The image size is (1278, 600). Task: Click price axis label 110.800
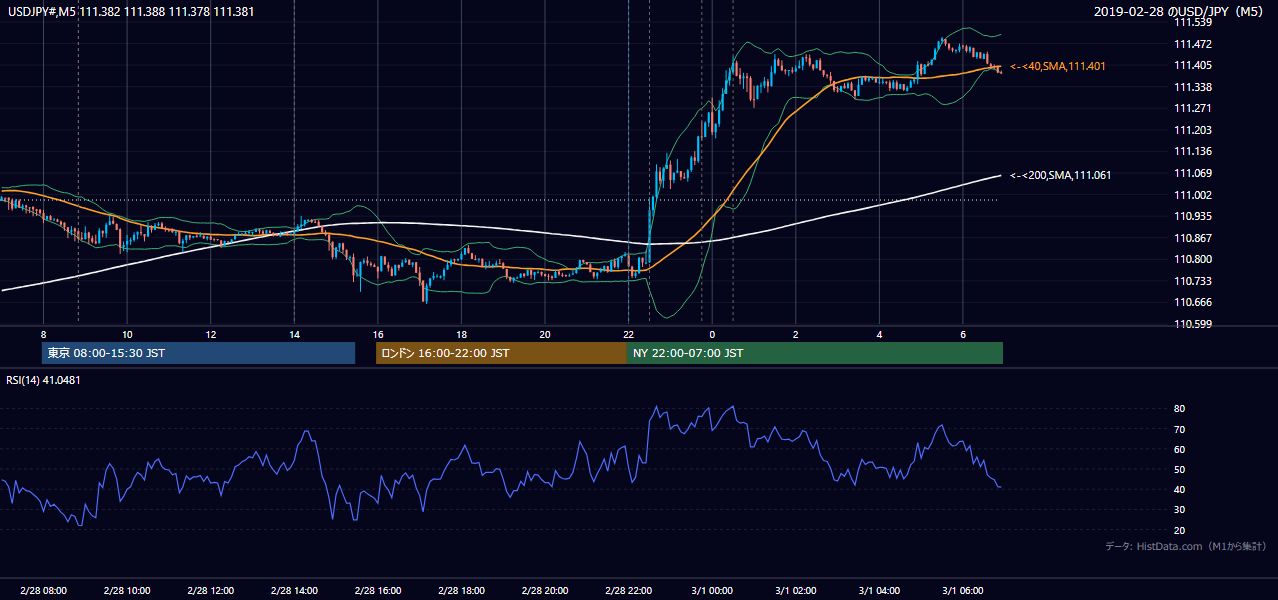[1194, 259]
